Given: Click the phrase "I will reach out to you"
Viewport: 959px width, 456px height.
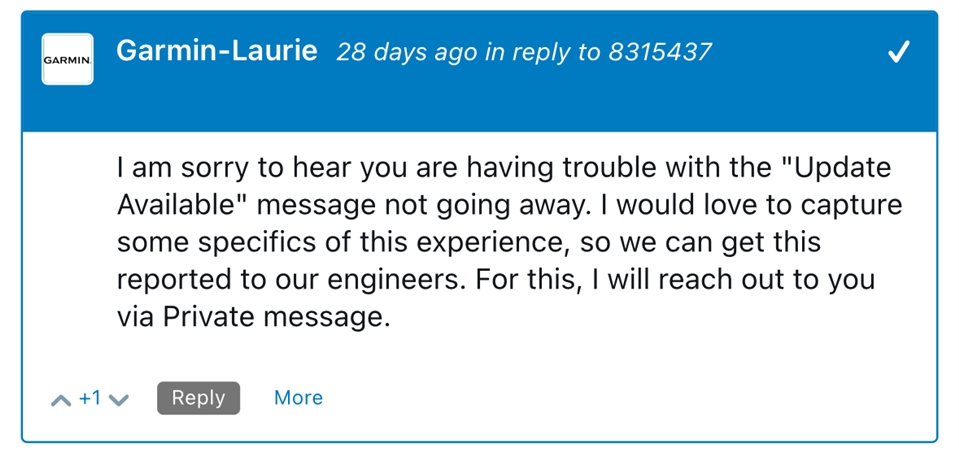Looking at the screenshot, I should coord(739,280).
